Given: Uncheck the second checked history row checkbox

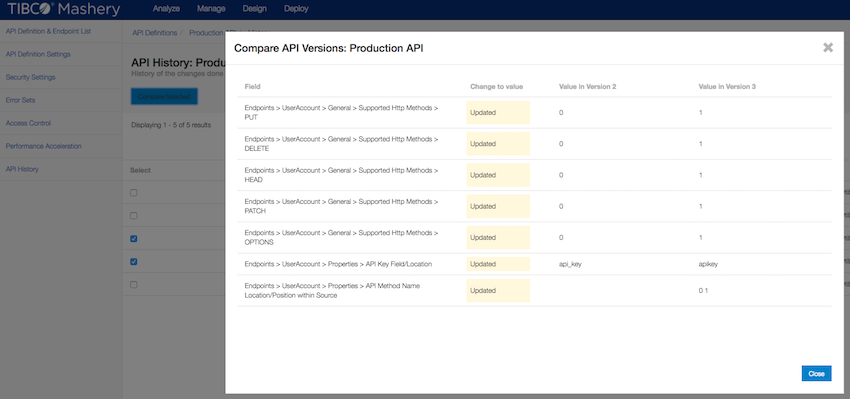Looking at the screenshot, I should (134, 262).
